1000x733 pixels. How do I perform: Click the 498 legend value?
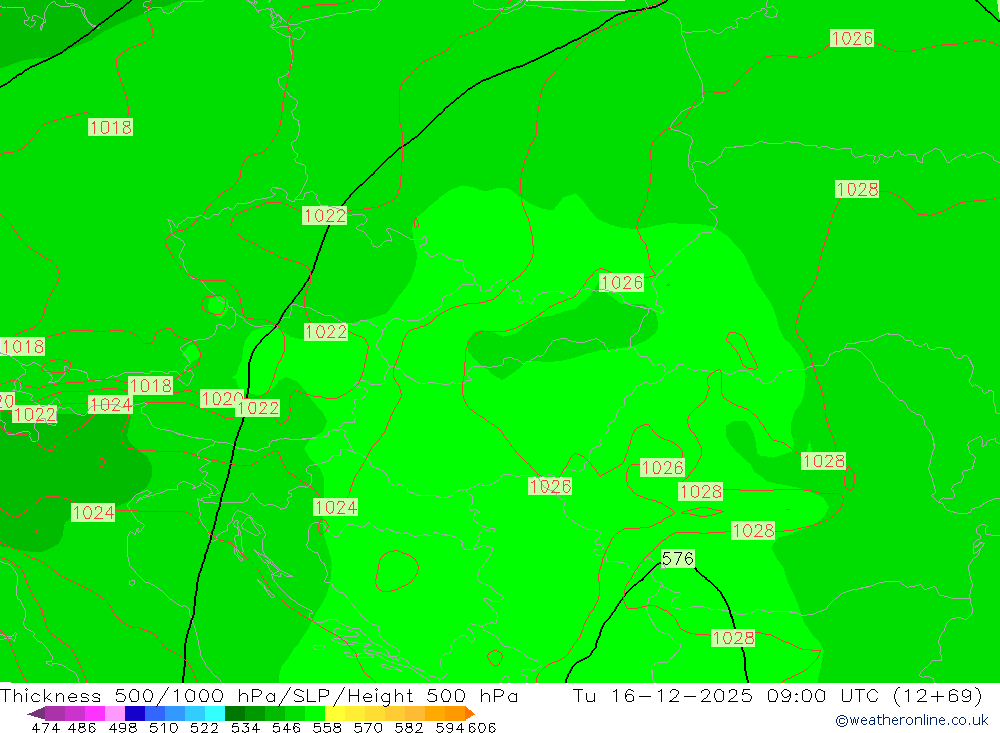tap(122, 727)
